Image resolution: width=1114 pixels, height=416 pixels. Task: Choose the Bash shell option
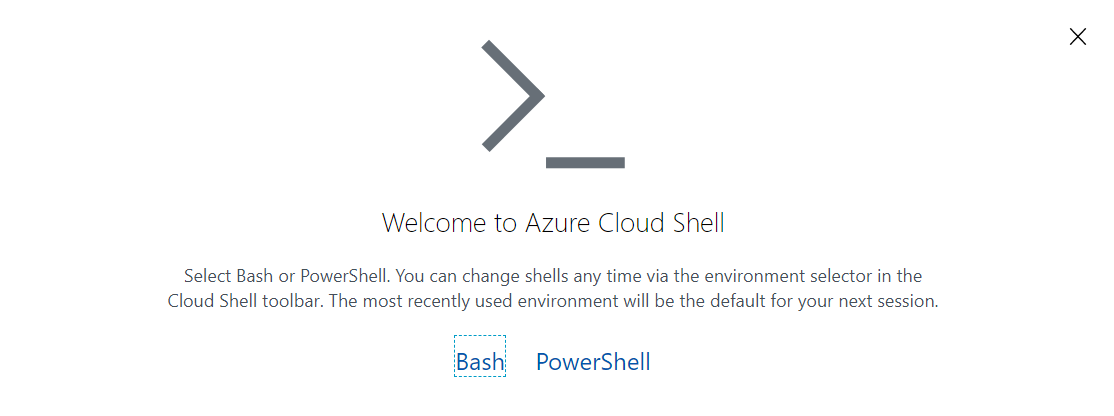tap(480, 361)
